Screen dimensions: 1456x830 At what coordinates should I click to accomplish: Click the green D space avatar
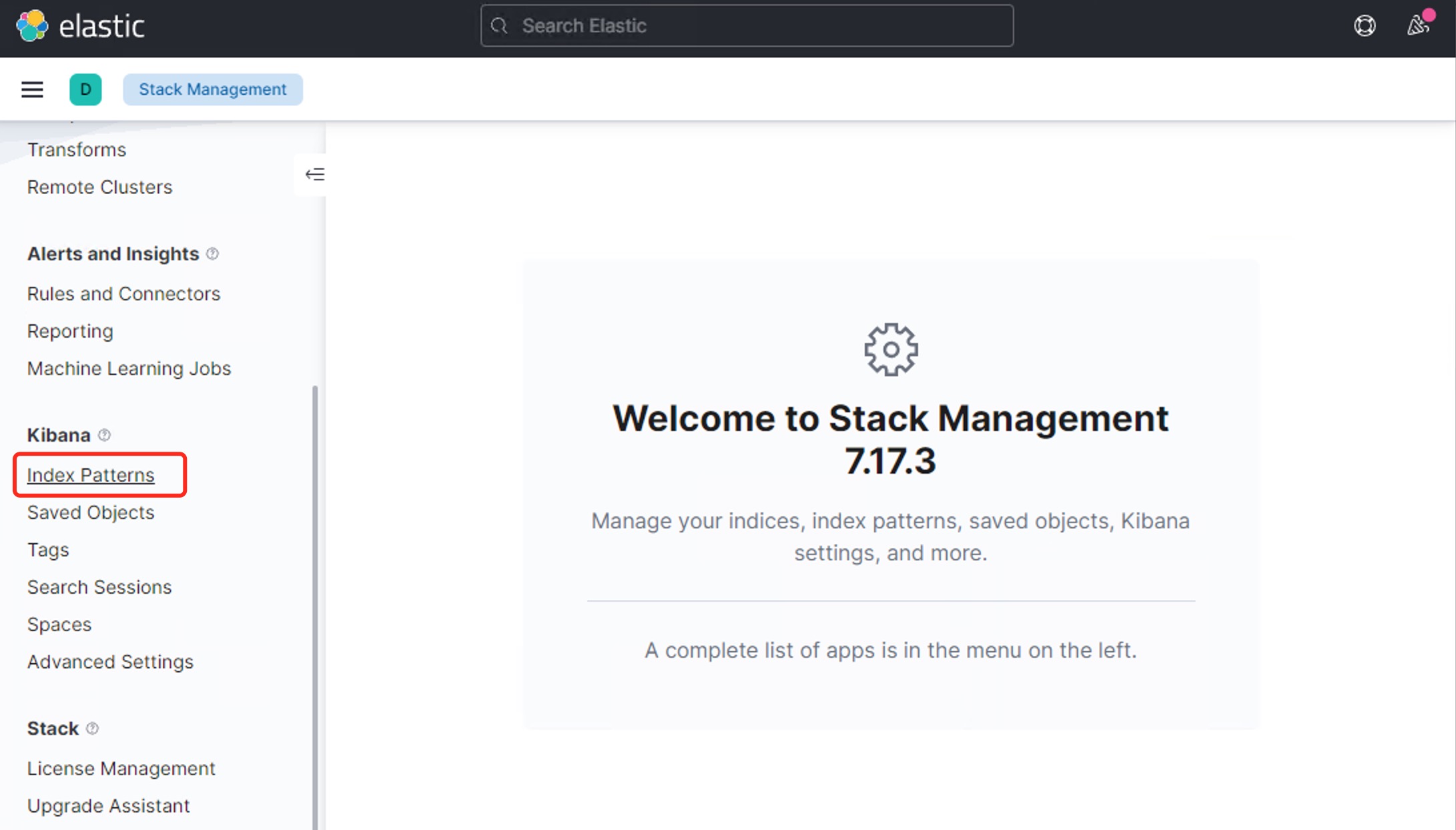85,89
